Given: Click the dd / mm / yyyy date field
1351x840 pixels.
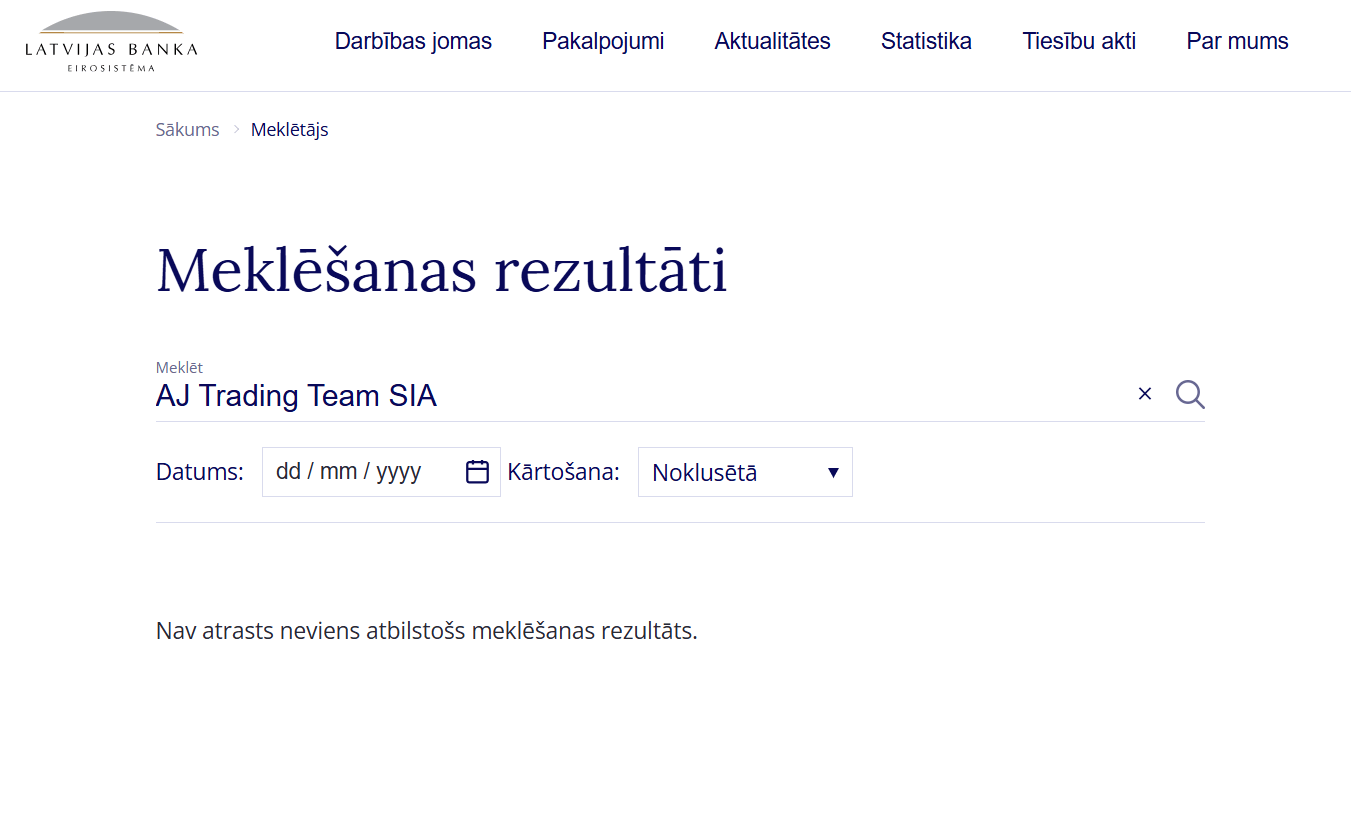Looking at the screenshot, I should [x=381, y=472].
